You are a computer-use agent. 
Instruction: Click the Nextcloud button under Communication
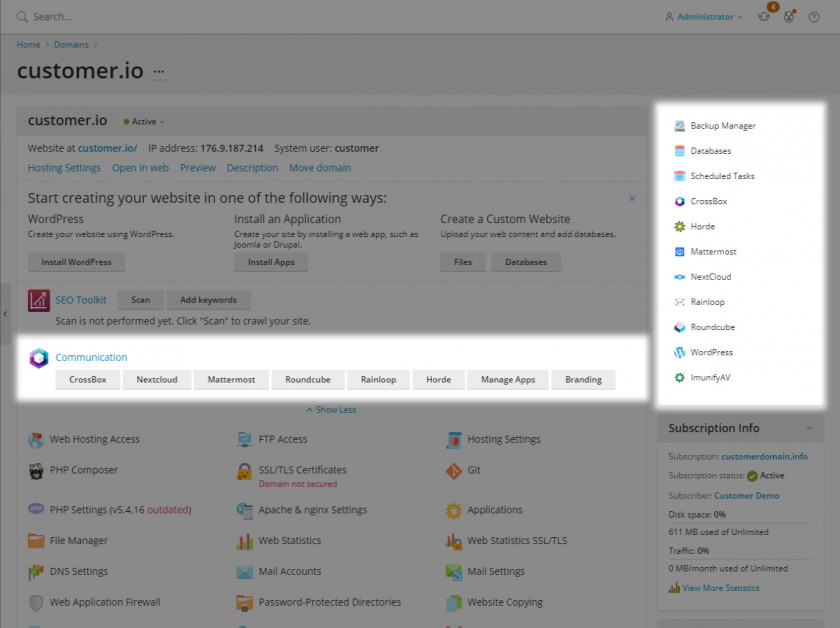(x=157, y=379)
